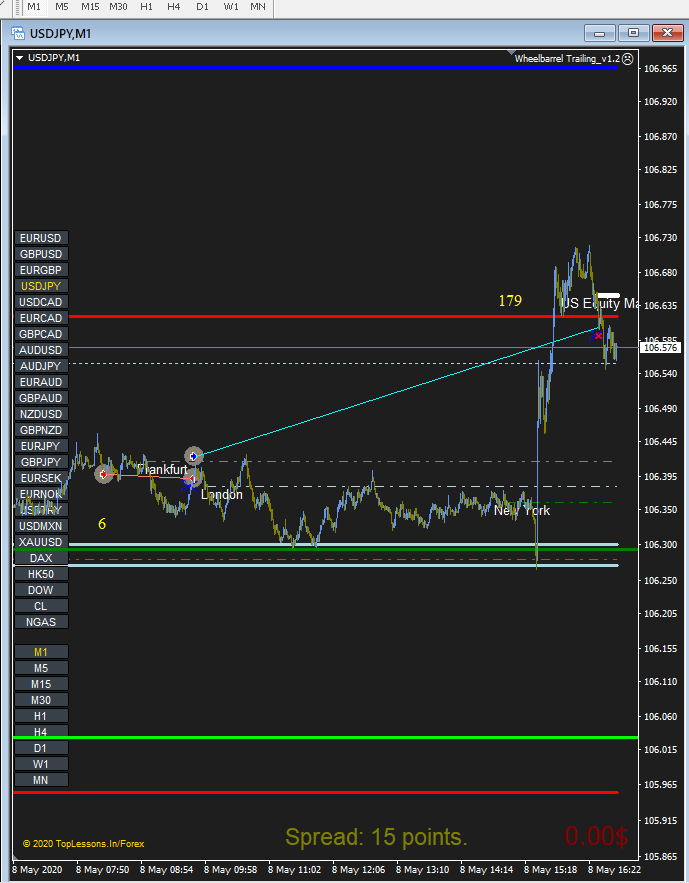Restore the USDJPY,M1 chart window
Image resolution: width=689 pixels, height=883 pixels.
click(633, 33)
